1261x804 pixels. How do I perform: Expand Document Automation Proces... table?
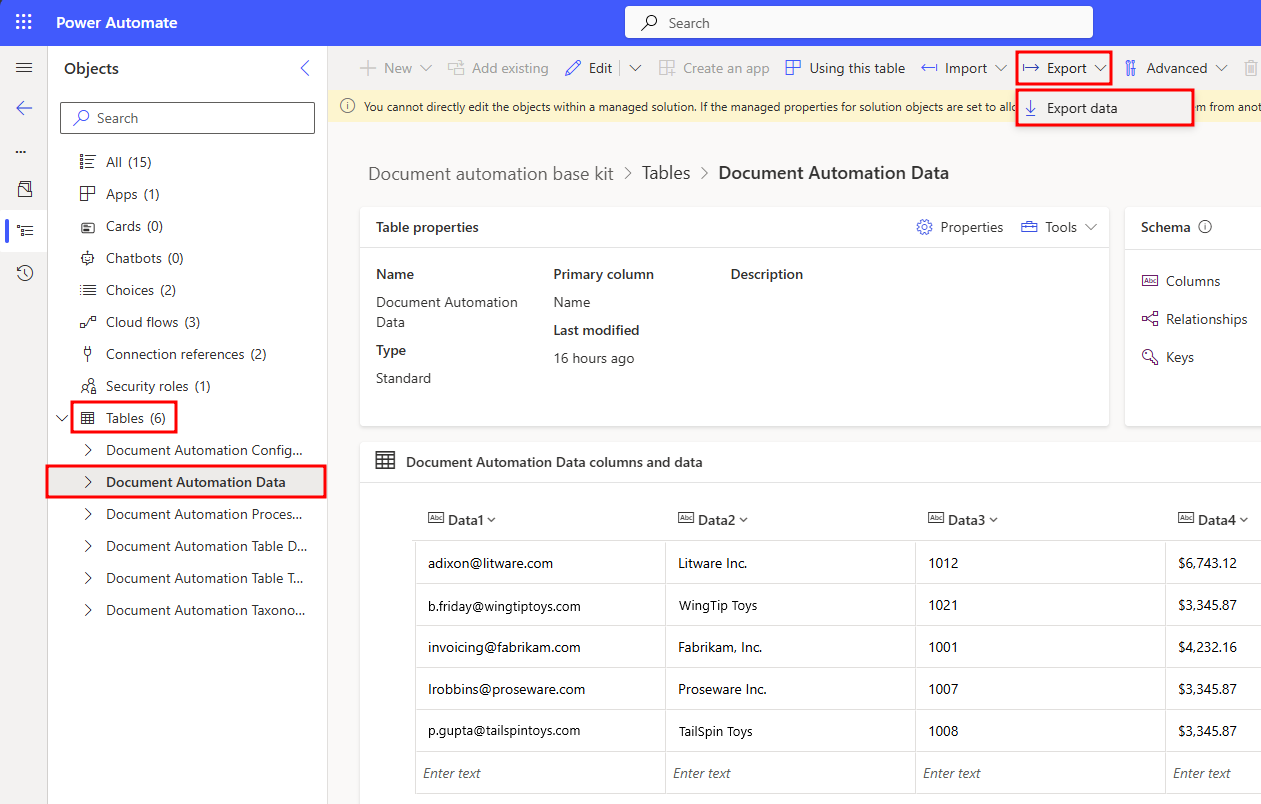(88, 514)
